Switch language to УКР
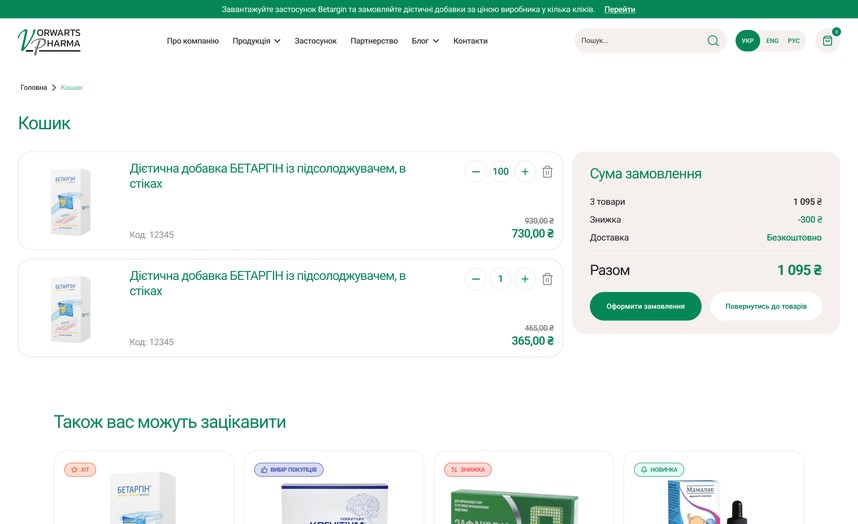This screenshot has height=524, width=858. tap(747, 40)
